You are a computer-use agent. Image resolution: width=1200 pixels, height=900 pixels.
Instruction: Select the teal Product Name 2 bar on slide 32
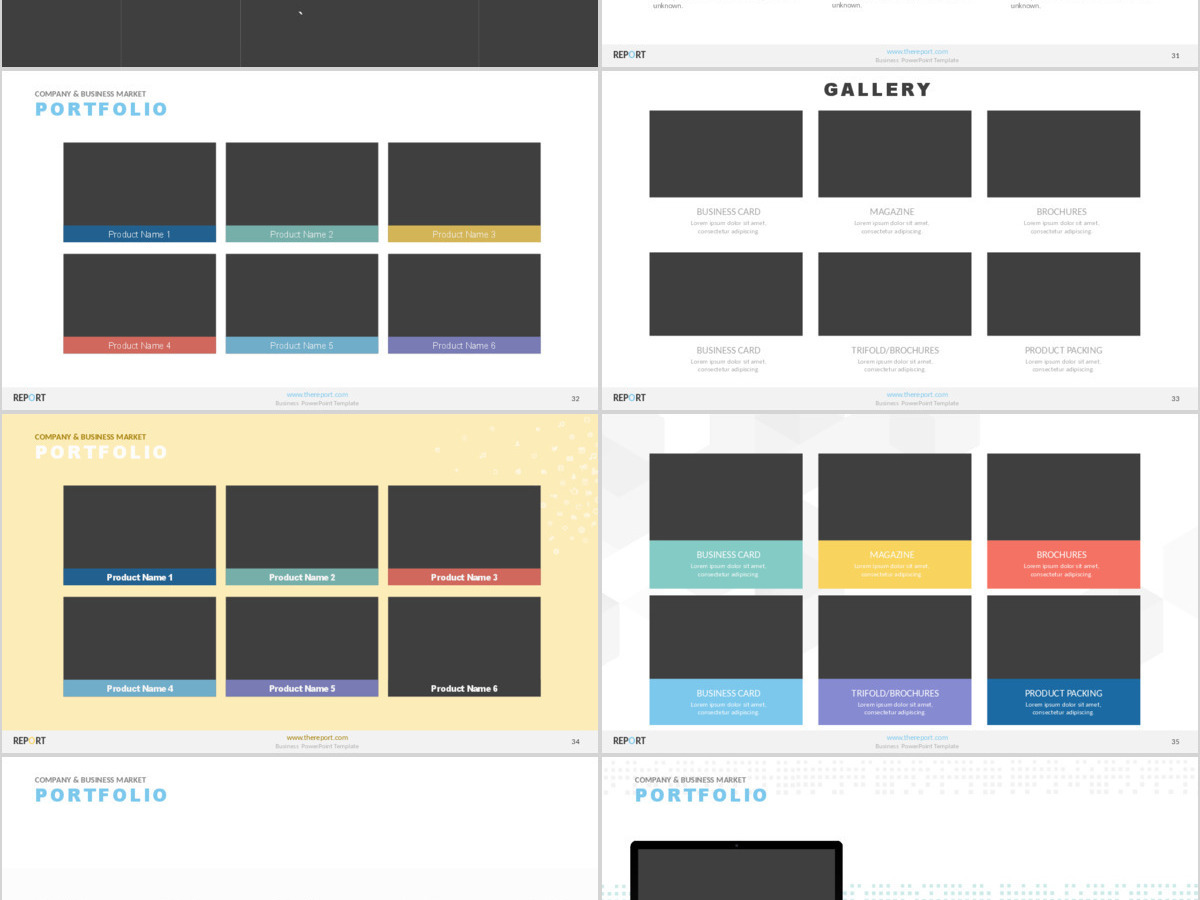click(x=301, y=234)
